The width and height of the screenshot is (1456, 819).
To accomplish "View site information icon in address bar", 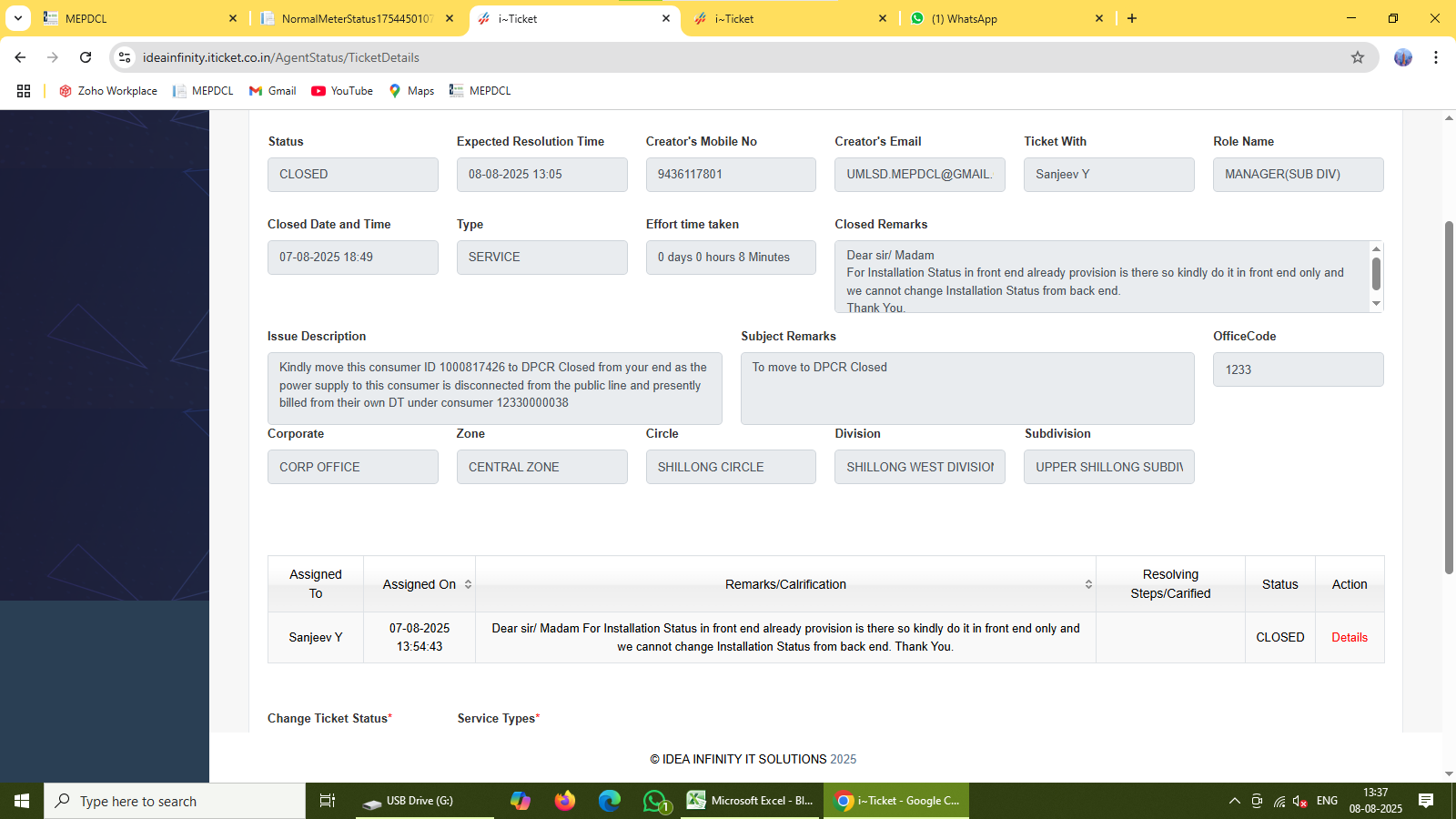I will click(x=125, y=57).
